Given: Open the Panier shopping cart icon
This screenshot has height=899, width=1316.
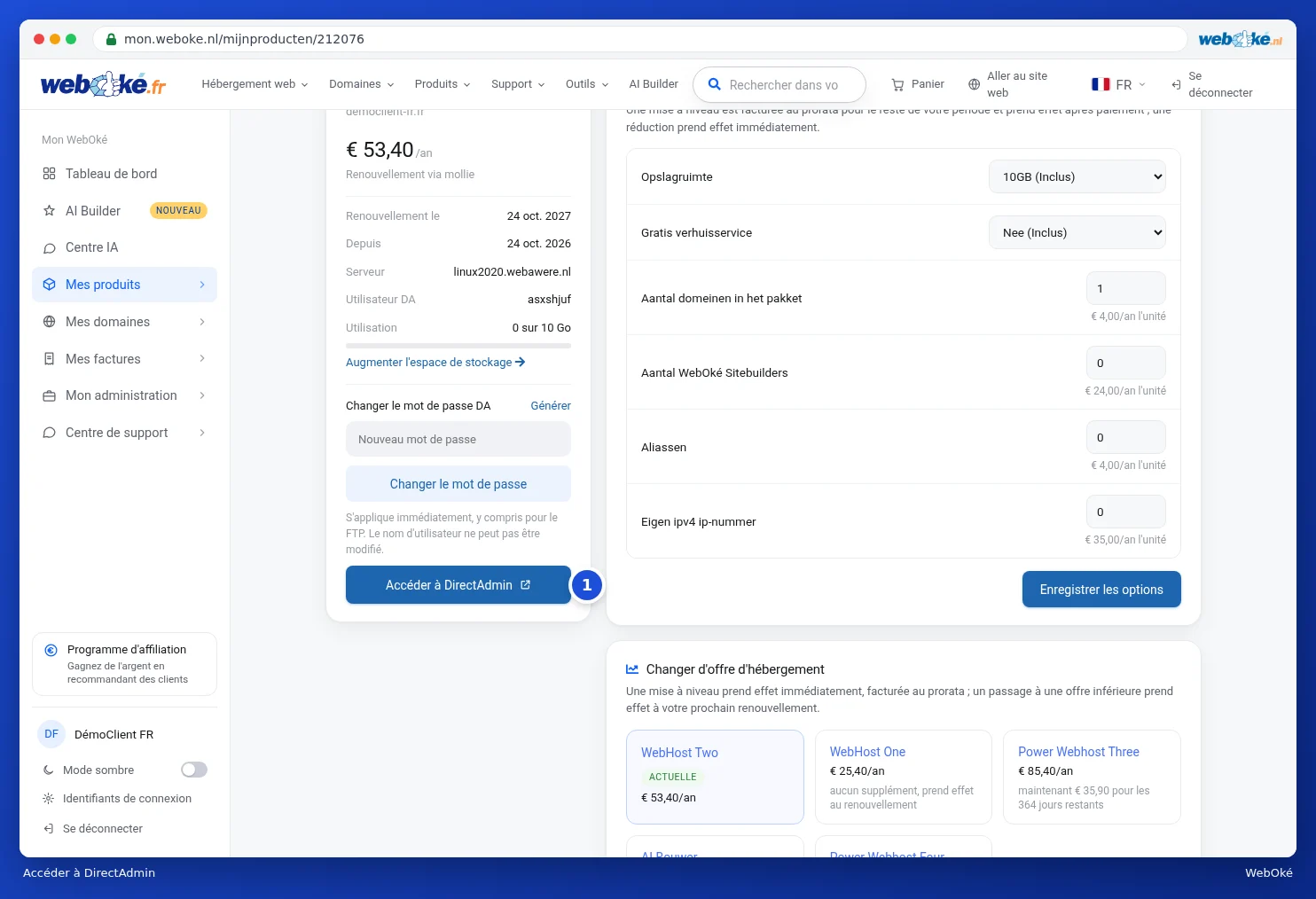Looking at the screenshot, I should pos(897,84).
